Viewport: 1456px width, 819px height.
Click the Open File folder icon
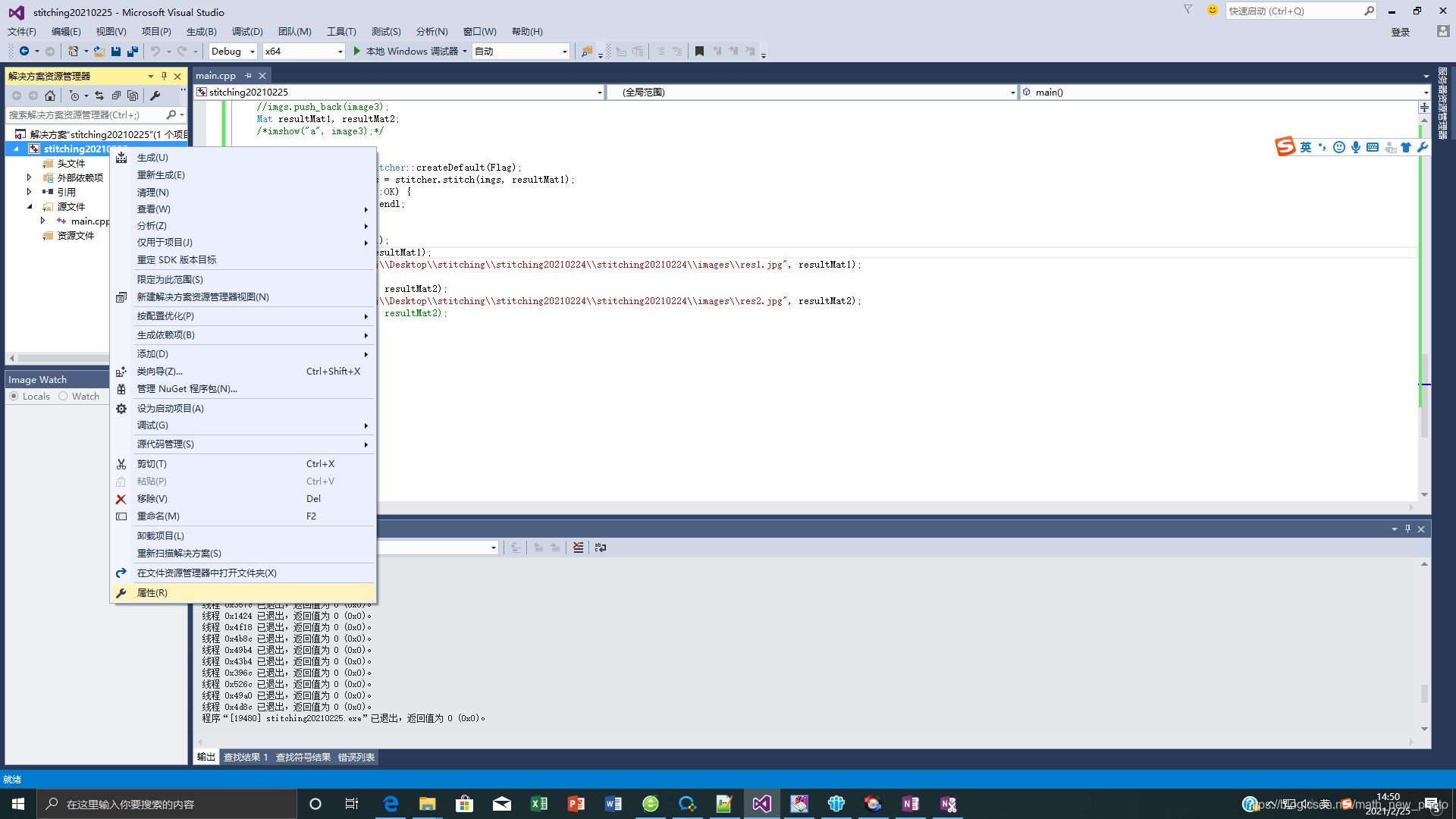99,52
